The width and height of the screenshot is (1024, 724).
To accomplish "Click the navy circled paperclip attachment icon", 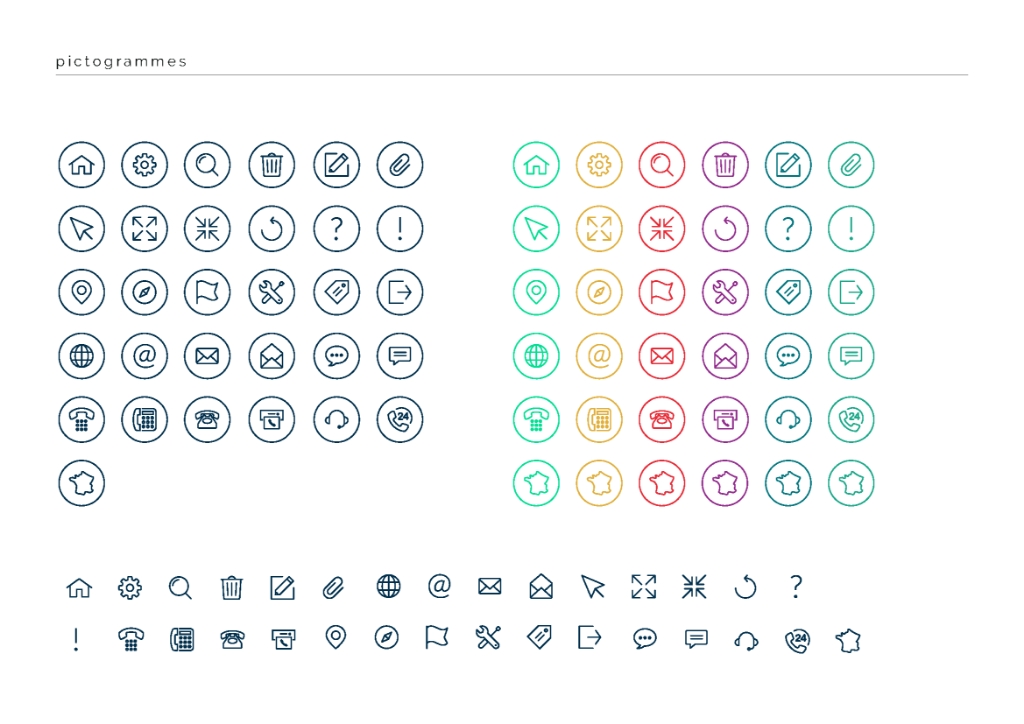I will pos(400,165).
